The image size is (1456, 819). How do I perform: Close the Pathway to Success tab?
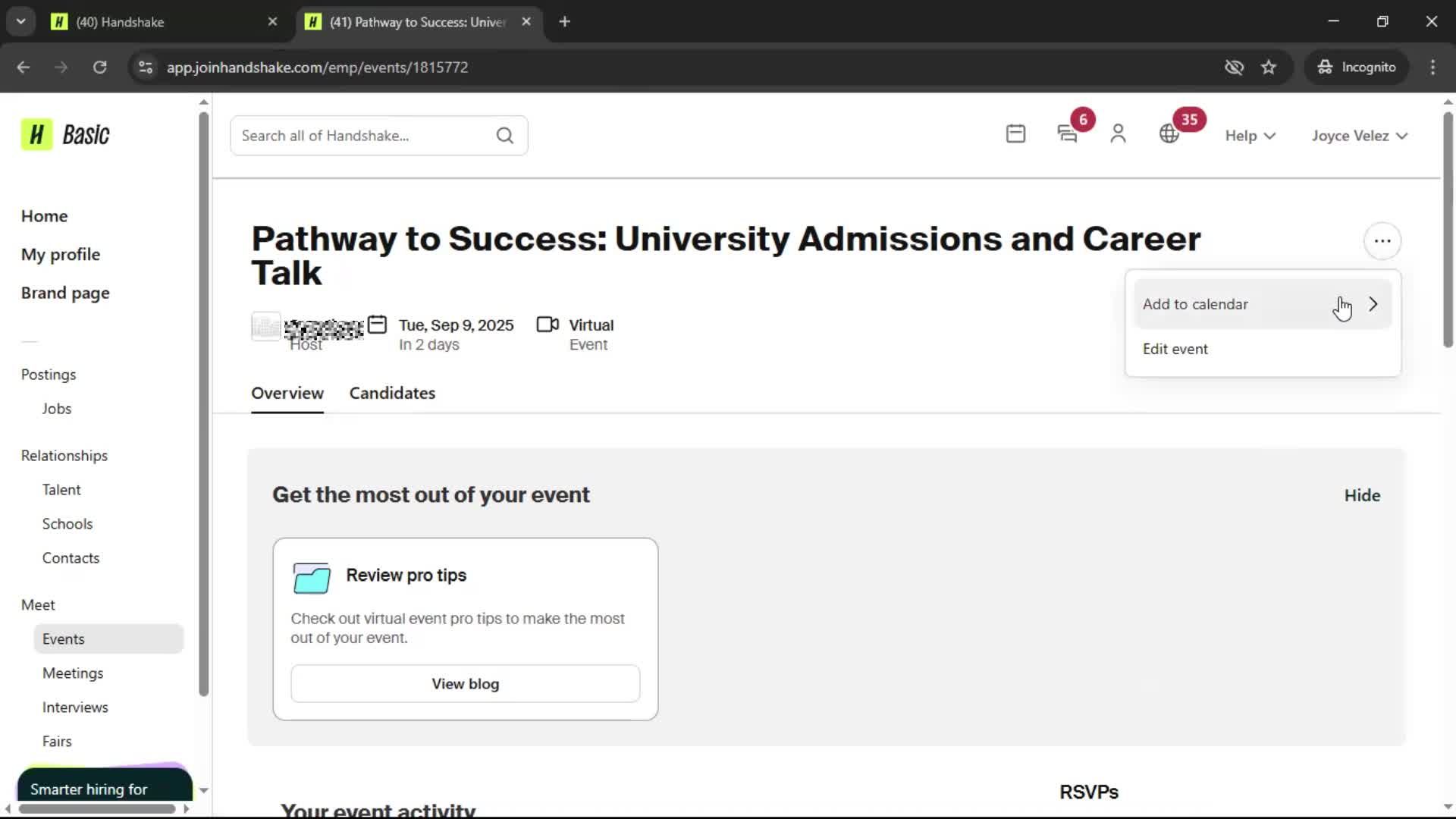[x=526, y=22]
